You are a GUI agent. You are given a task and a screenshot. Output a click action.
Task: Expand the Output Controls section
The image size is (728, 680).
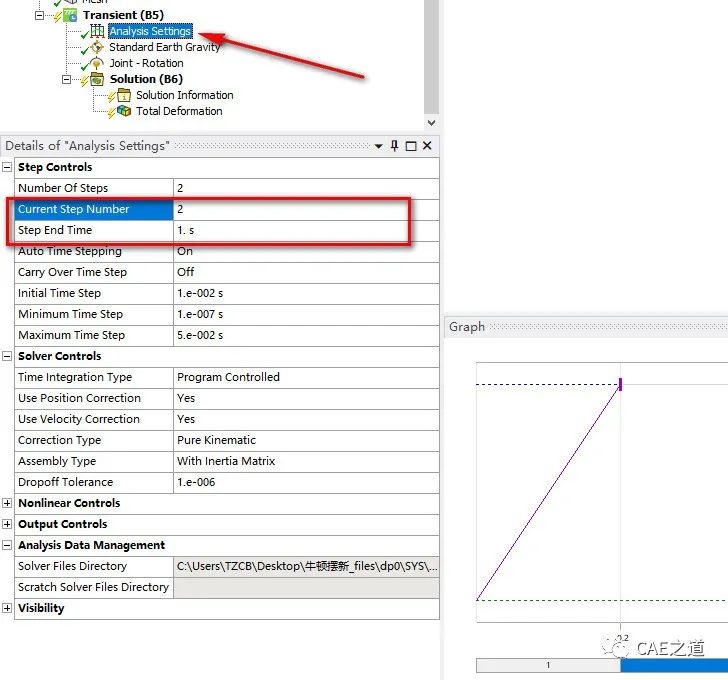pyautogui.click(x=8, y=525)
